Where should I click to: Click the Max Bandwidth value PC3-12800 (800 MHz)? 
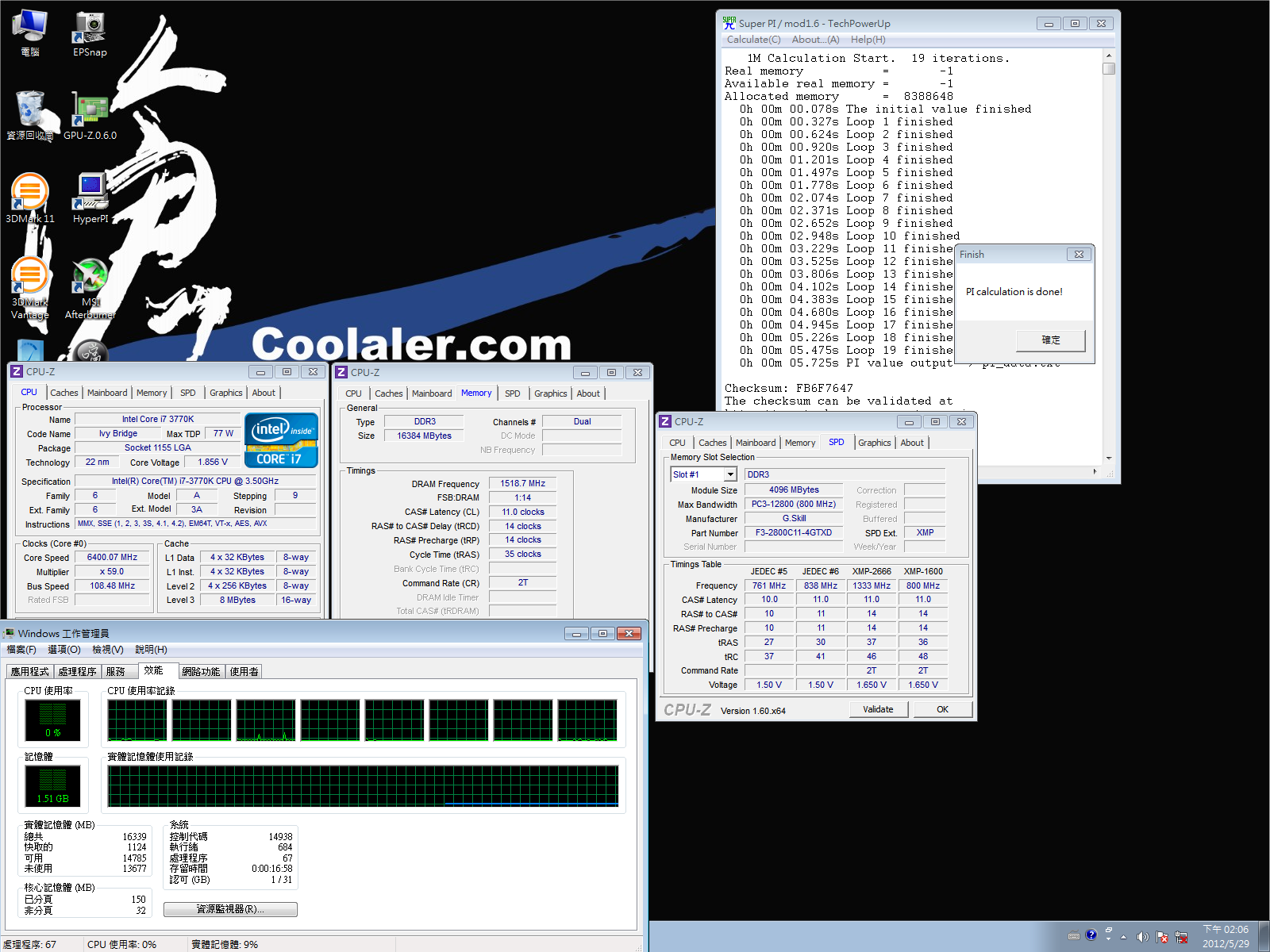(x=794, y=504)
